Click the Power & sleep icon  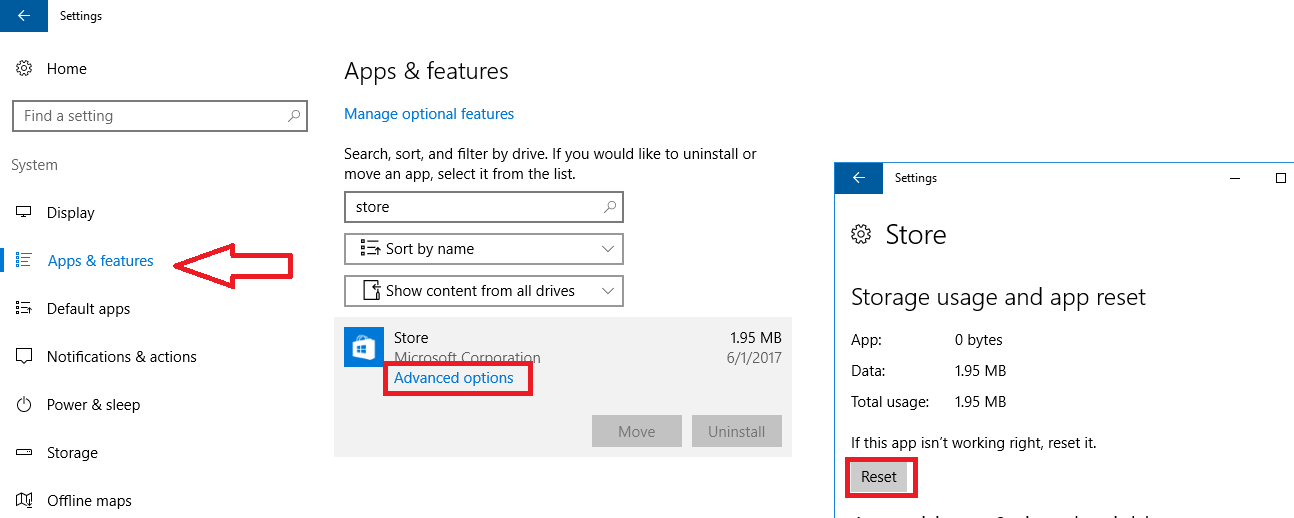[24, 404]
